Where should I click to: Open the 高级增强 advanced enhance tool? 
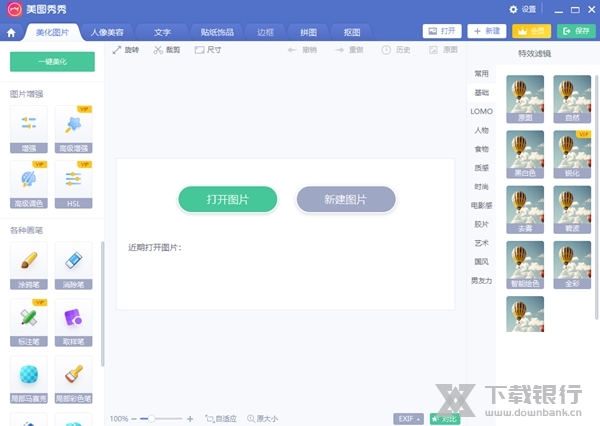[x=73, y=129]
